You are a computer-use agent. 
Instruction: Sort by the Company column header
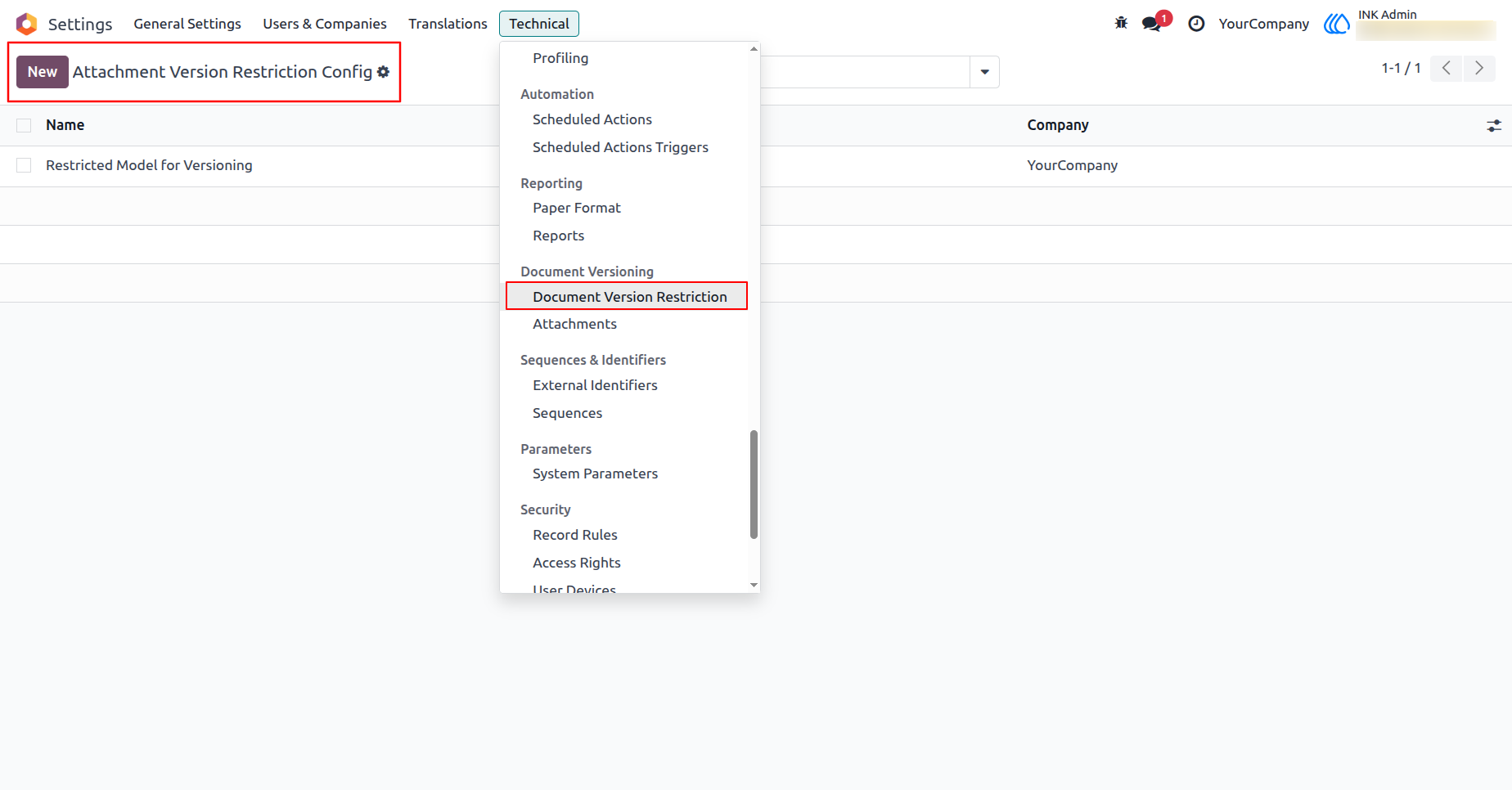click(x=1058, y=125)
